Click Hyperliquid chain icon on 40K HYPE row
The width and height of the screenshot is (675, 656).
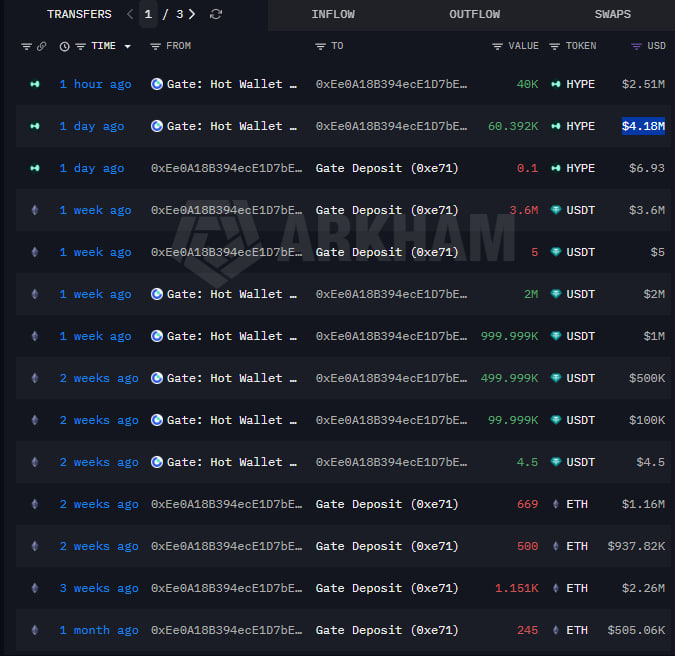35,84
